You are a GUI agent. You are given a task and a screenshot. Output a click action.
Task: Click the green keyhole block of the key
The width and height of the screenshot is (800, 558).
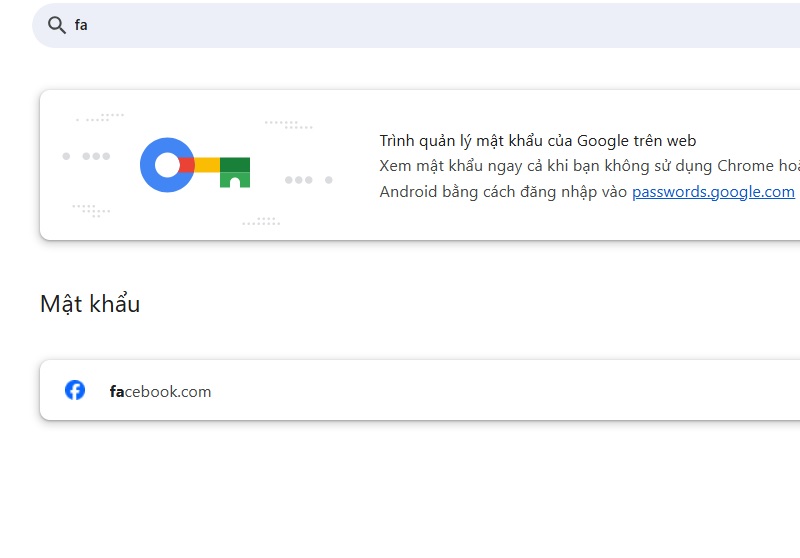(235, 172)
